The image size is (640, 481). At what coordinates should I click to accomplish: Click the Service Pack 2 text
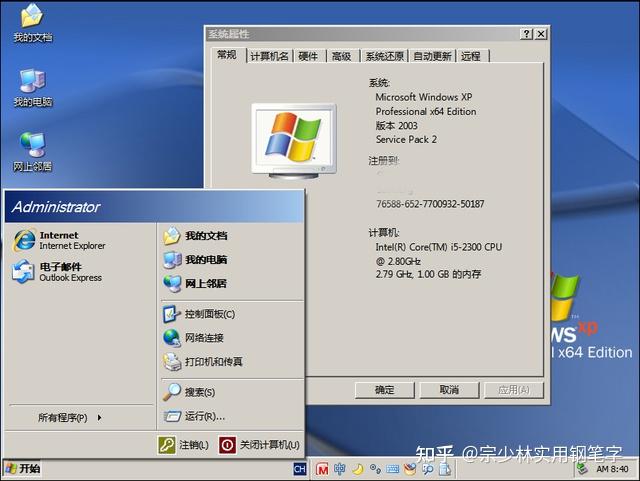tap(406, 140)
